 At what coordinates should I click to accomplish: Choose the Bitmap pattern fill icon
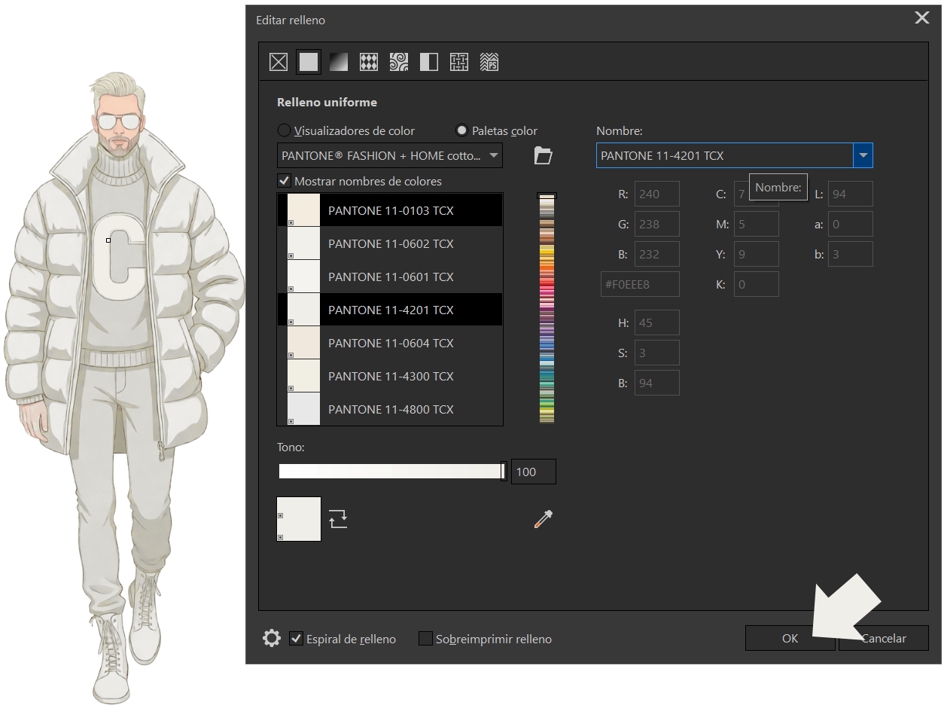tap(399, 62)
